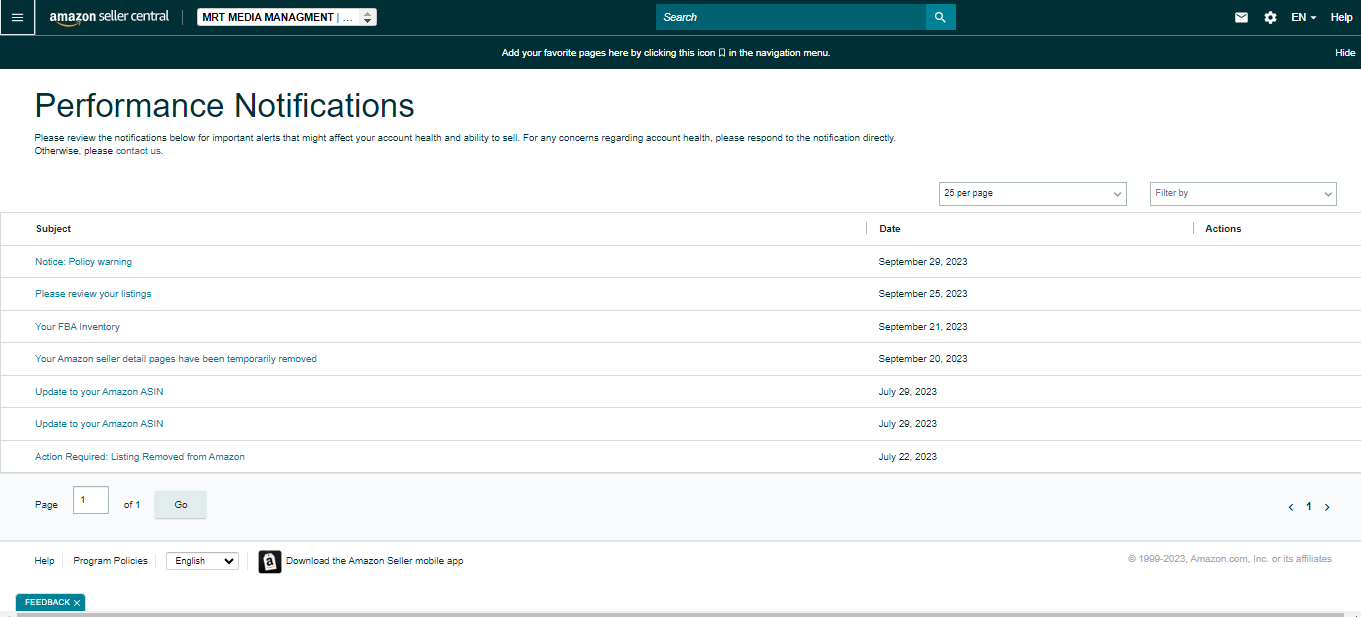This screenshot has height=617, width=1361.
Task: Go to next page arrow
Action: pos(1327,507)
